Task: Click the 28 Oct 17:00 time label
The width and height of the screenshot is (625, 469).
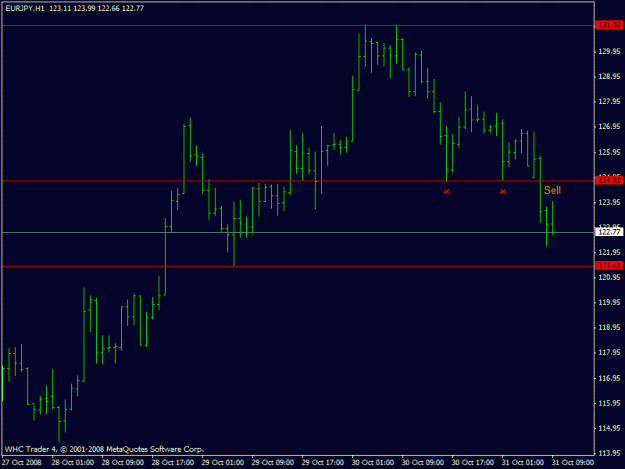Action: (173, 463)
